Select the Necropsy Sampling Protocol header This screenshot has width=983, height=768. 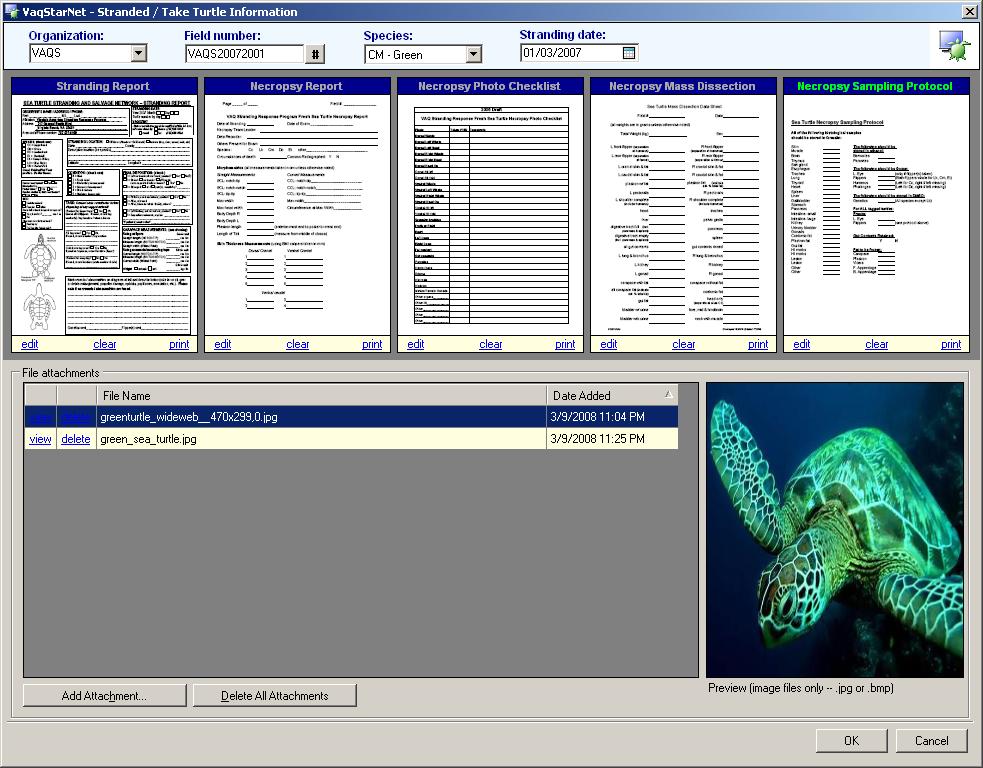tap(875, 86)
